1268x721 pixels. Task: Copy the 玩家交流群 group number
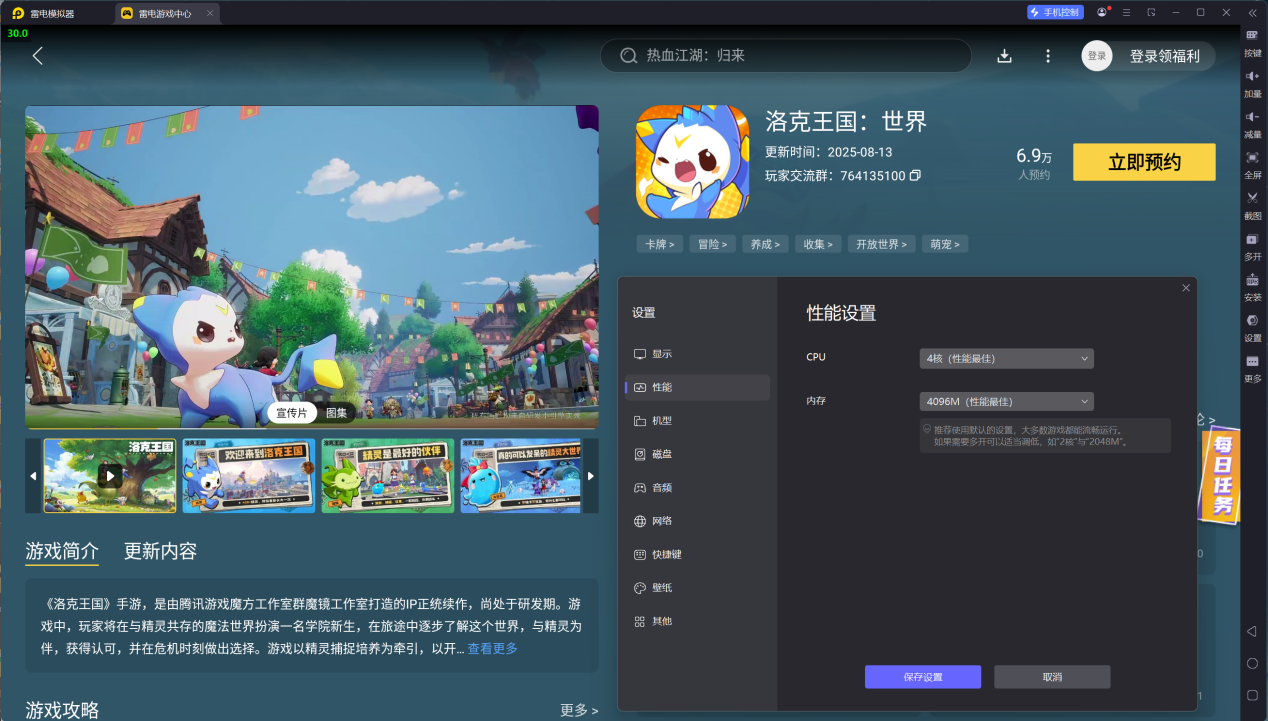[x=916, y=174]
